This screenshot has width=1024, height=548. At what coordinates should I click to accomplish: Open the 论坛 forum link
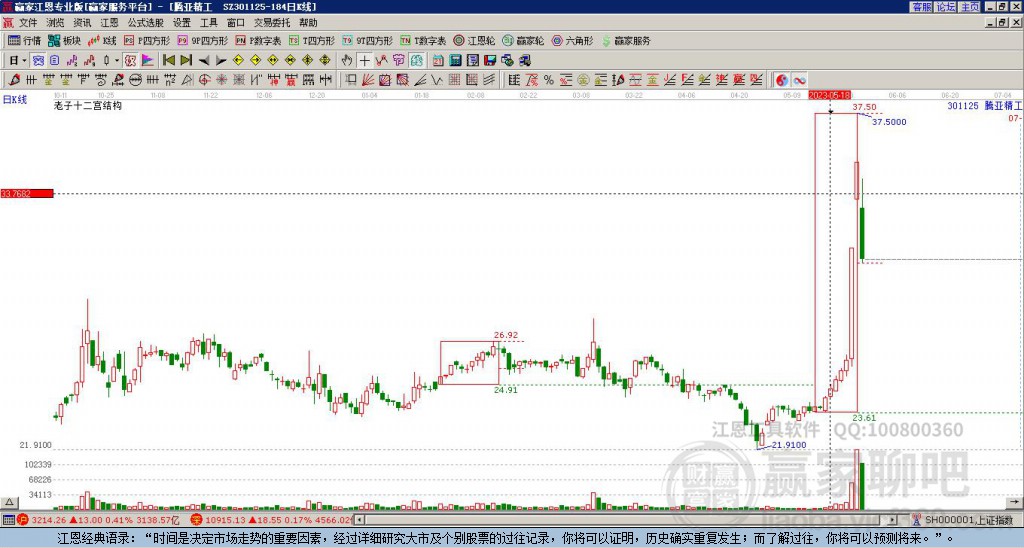tap(945, 7)
